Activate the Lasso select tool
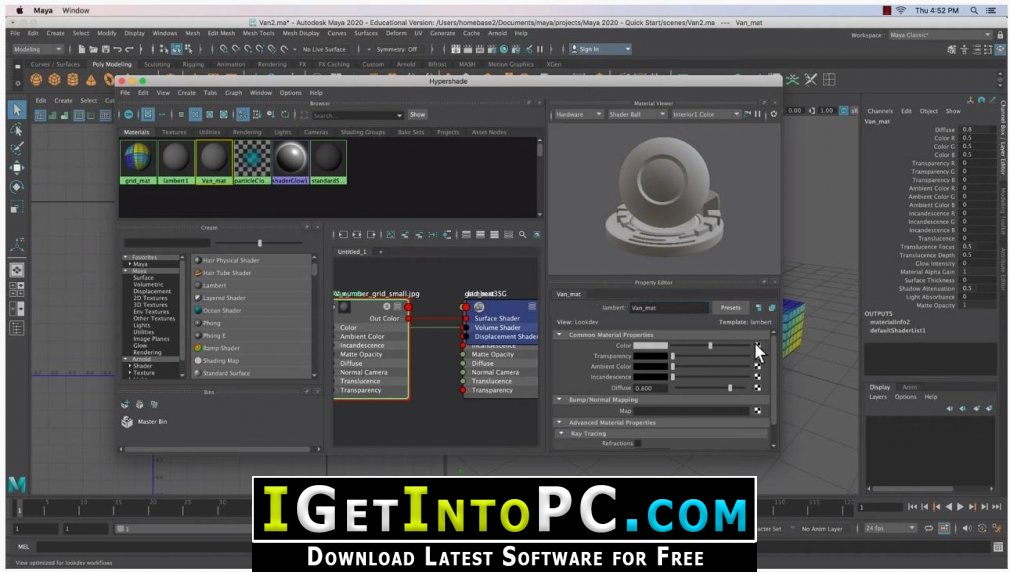 [17, 130]
